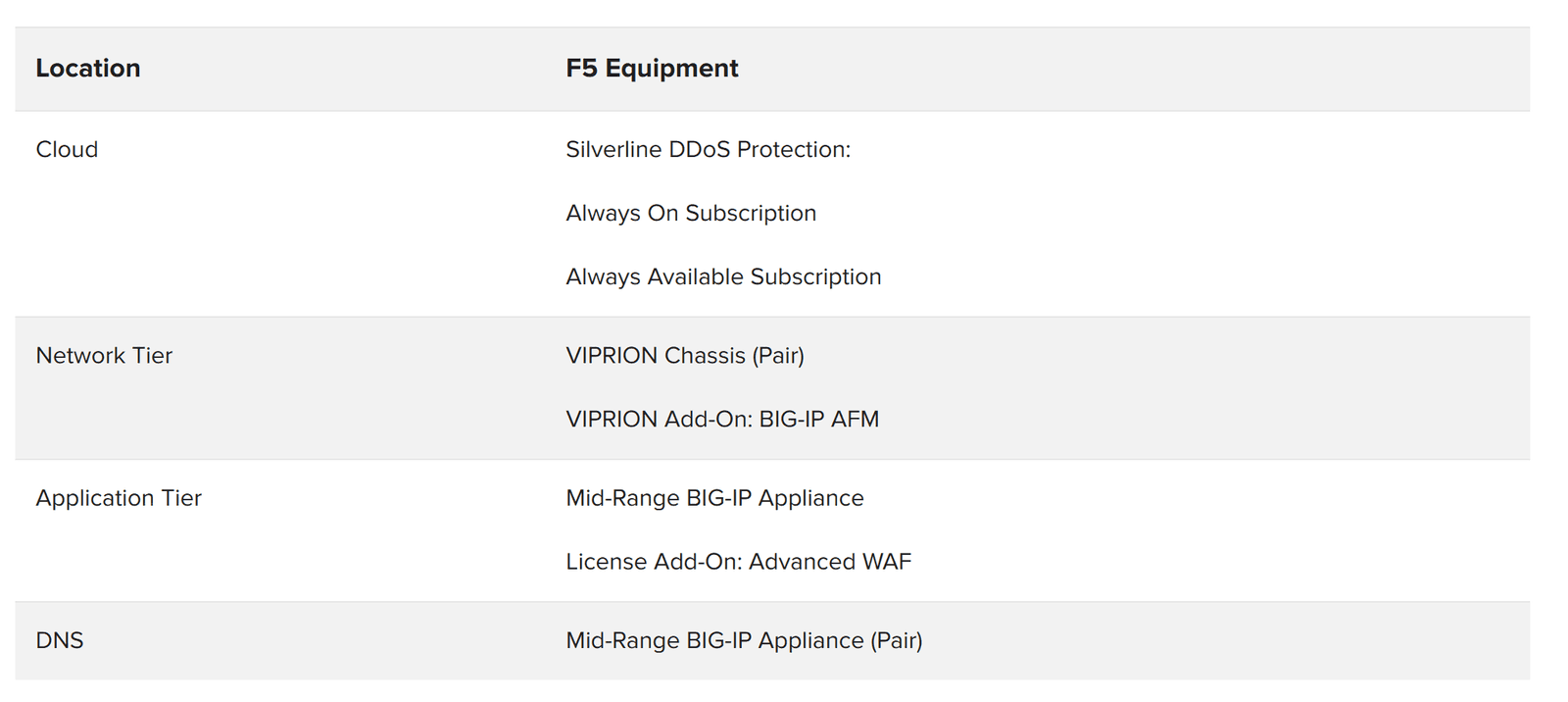1568x702 pixels.
Task: Click Mid-Range BIG-IP Appliance (Pair) text
Action: pos(744,641)
